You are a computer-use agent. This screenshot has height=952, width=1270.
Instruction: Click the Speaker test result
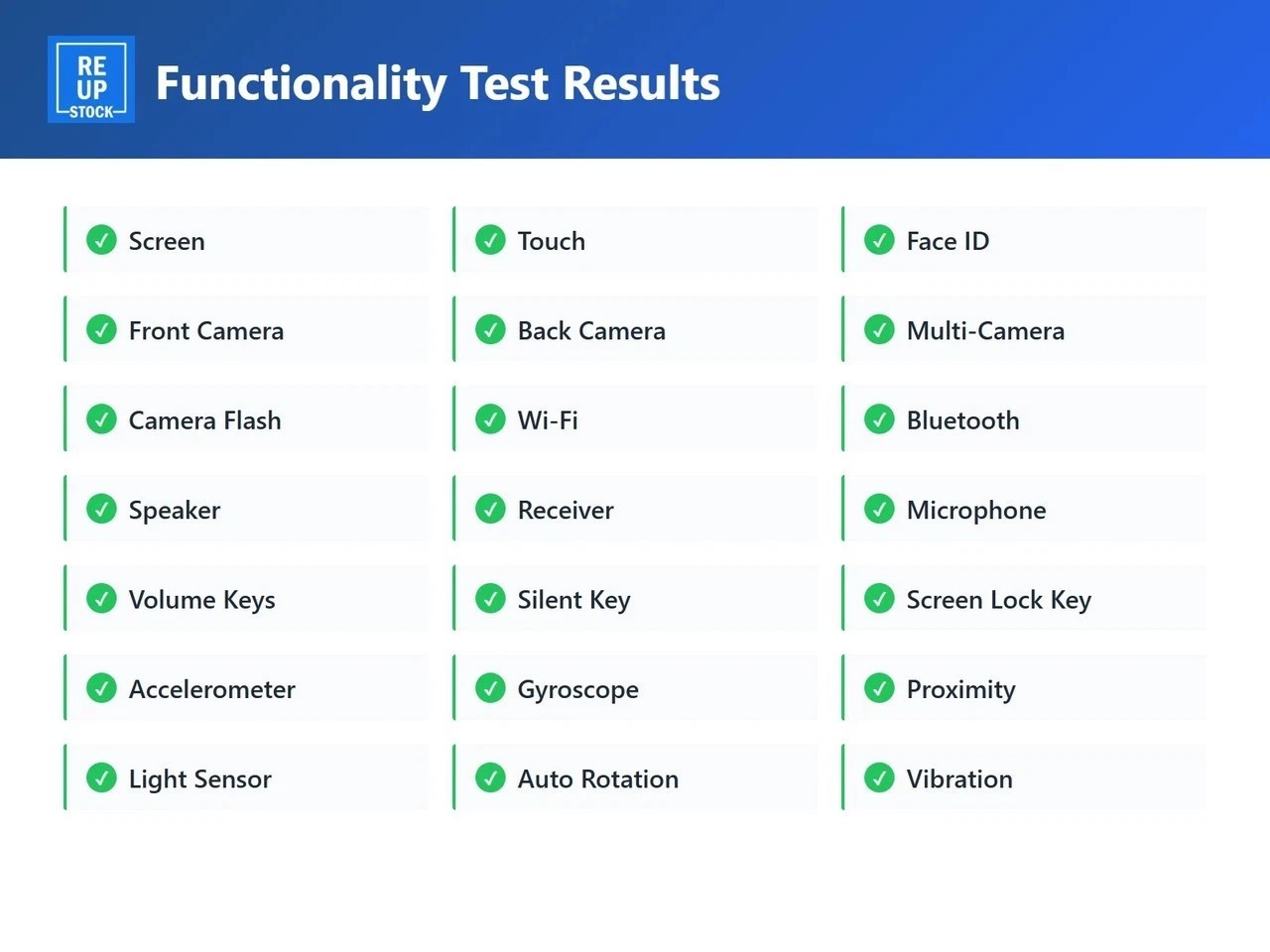pos(246,509)
